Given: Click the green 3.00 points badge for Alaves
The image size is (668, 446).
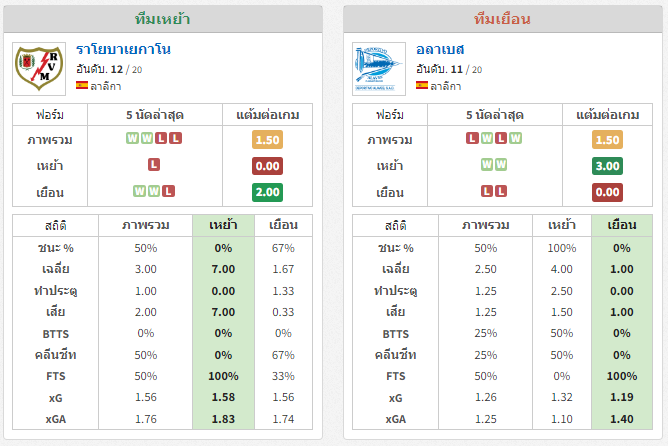Looking at the screenshot, I should tap(607, 166).
